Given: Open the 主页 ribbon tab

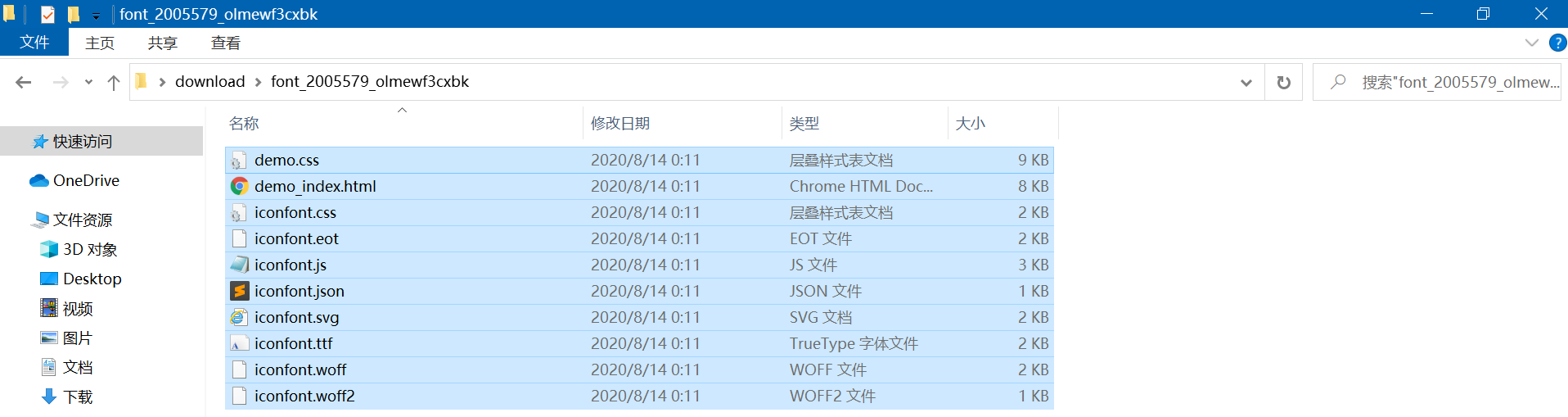Looking at the screenshot, I should click(x=100, y=43).
